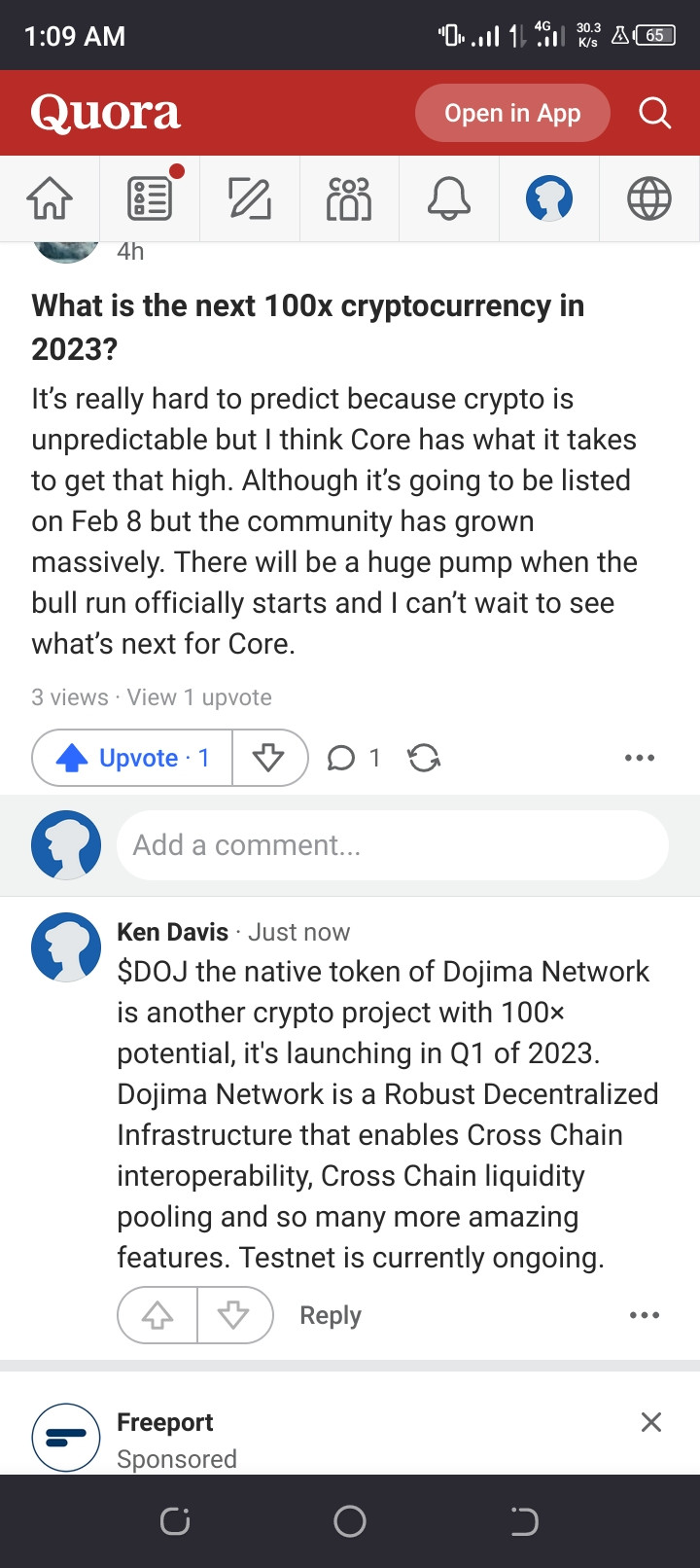Open the Following feed tab
The height and width of the screenshot is (1568, 700).
click(x=150, y=198)
